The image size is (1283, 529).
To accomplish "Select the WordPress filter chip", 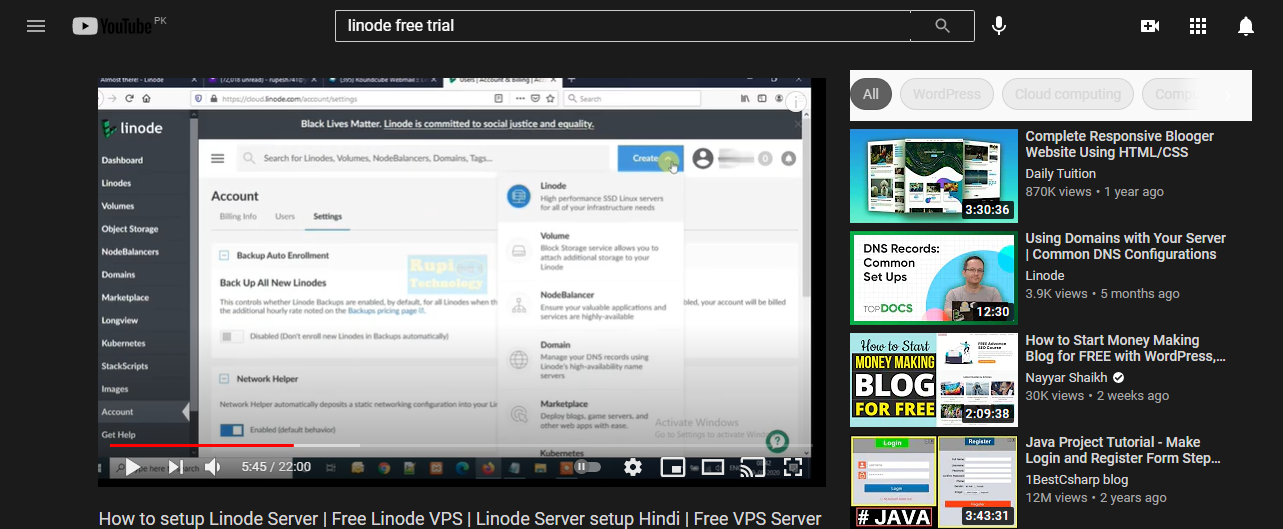I will 947,94.
